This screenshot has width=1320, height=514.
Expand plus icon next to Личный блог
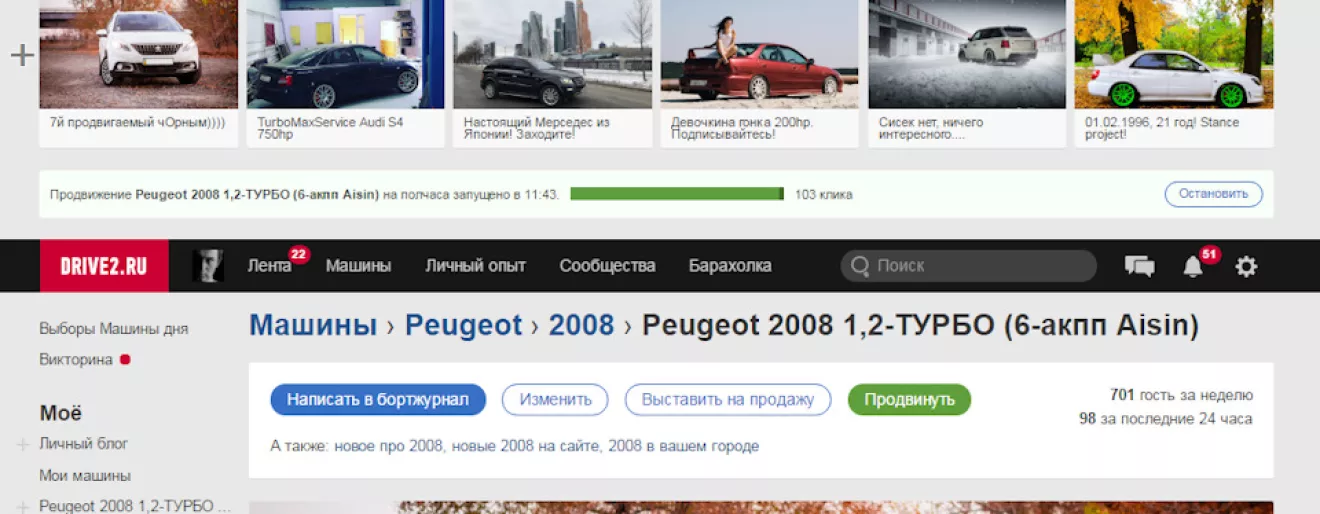(x=23, y=444)
